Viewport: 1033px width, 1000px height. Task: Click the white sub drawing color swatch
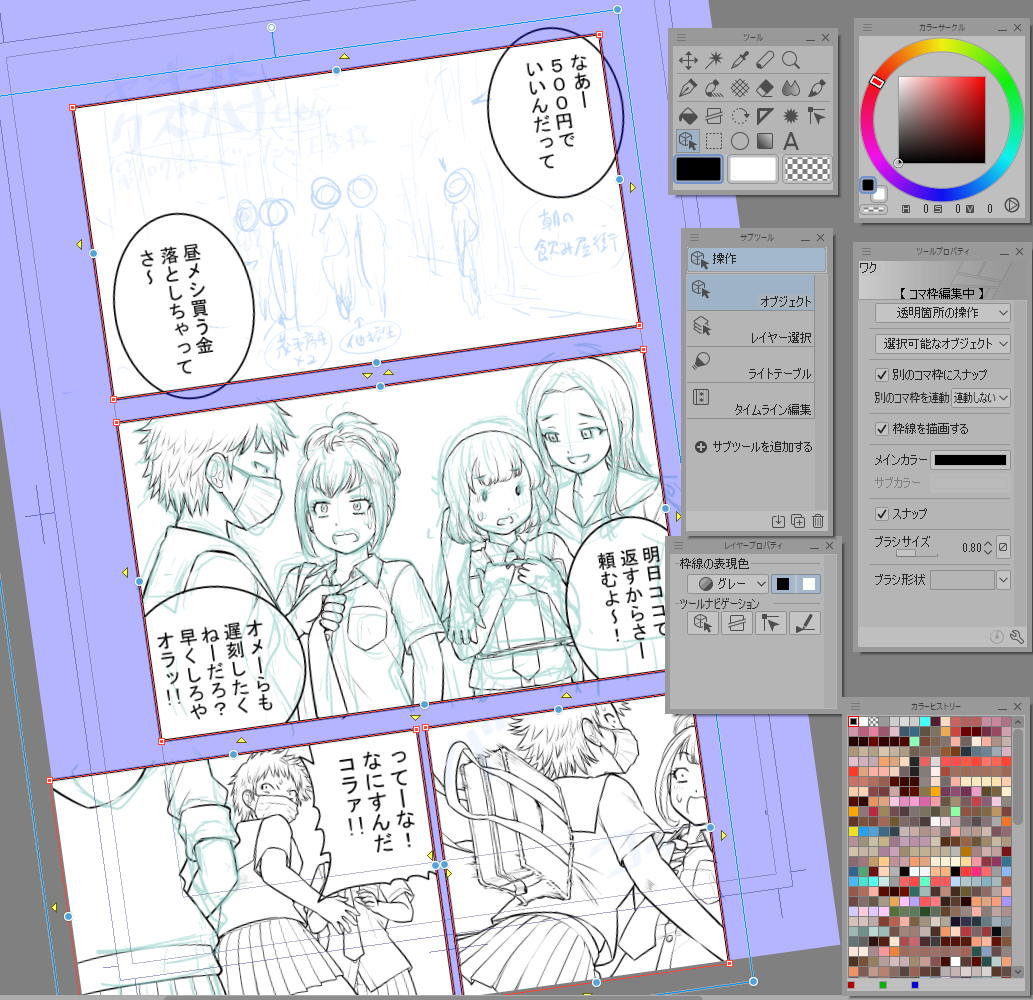point(752,169)
